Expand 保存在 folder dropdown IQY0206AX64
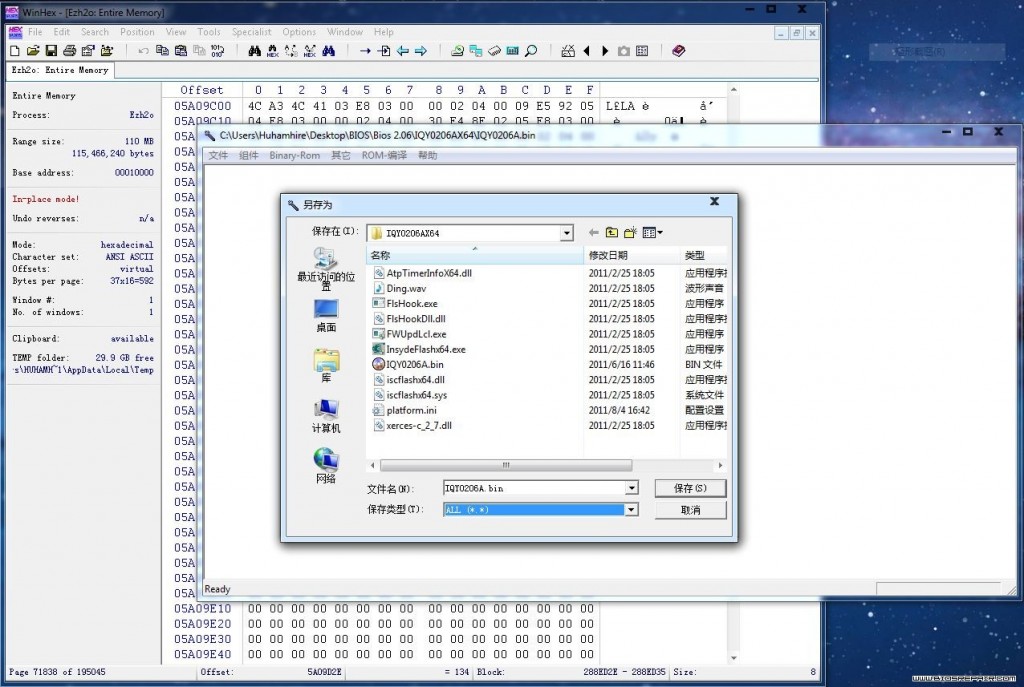The image size is (1024, 687). click(566, 233)
